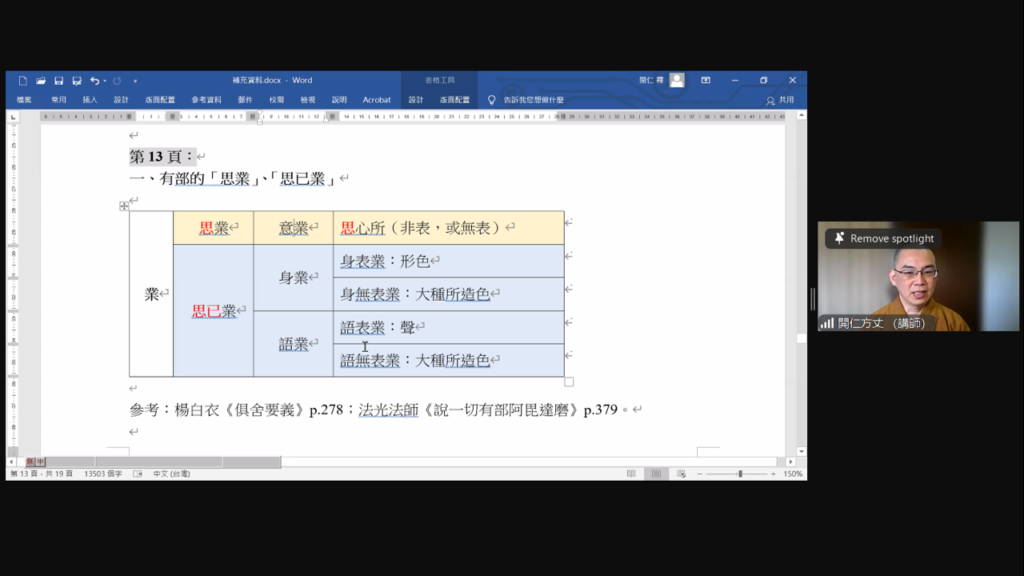Viewport: 1024px width, 576px height.
Task: Click the tab stop selector at ruler corner
Action: coord(13,117)
